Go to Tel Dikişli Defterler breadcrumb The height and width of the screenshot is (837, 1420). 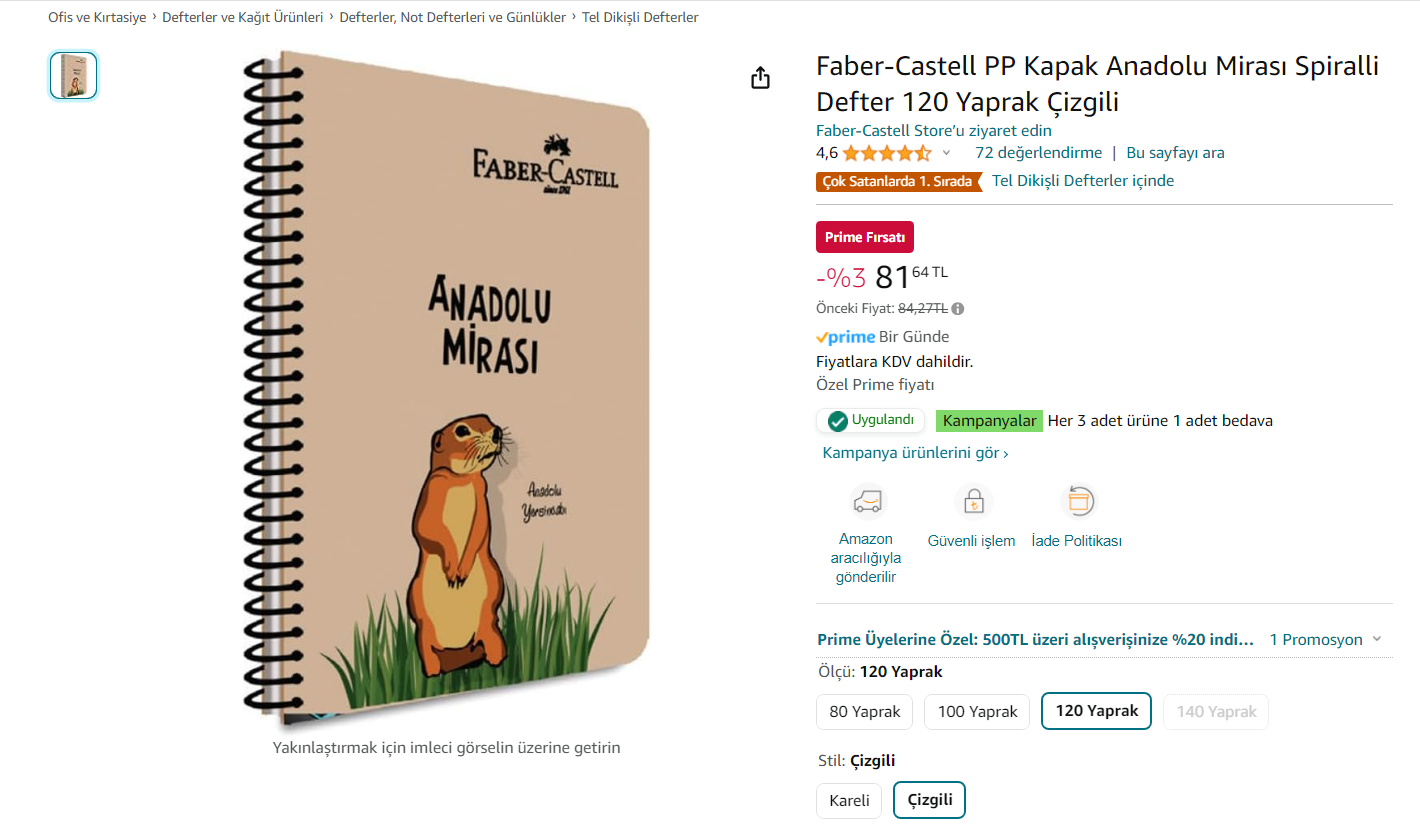640,17
